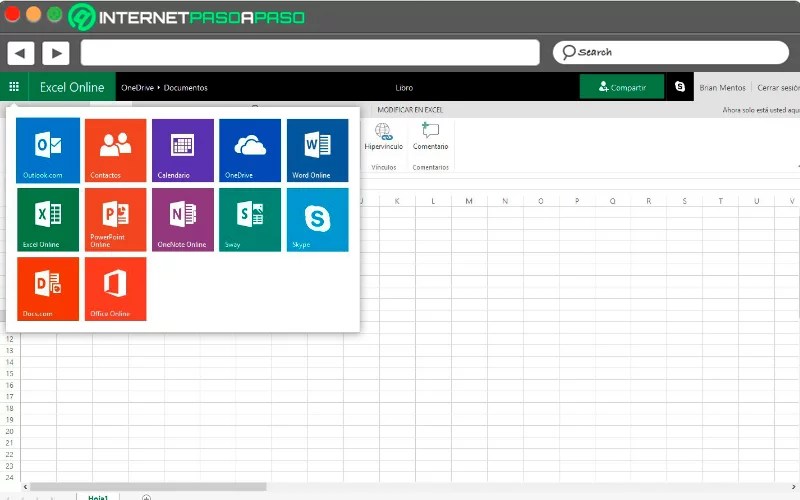Click the scroll left arrow
The width and height of the screenshot is (800, 500).
26,487
